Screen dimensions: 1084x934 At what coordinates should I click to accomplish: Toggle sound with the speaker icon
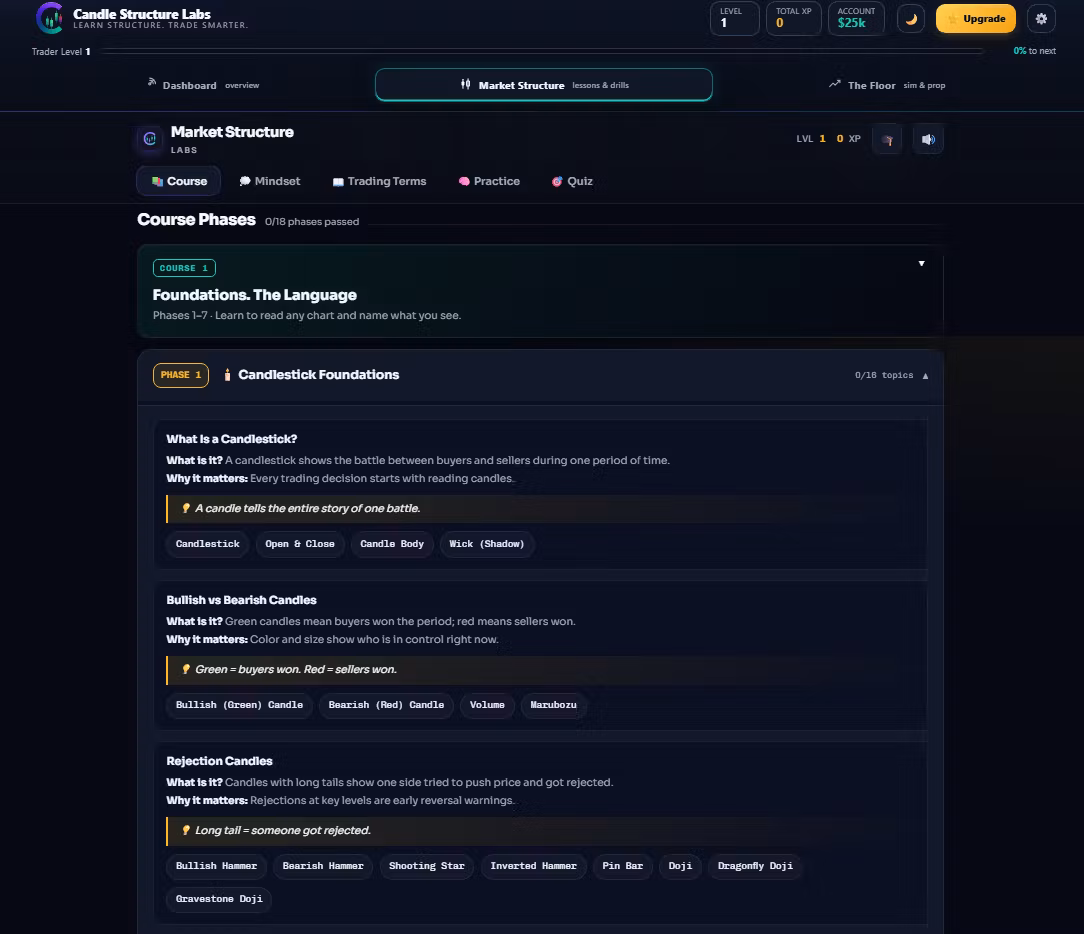[x=928, y=139]
